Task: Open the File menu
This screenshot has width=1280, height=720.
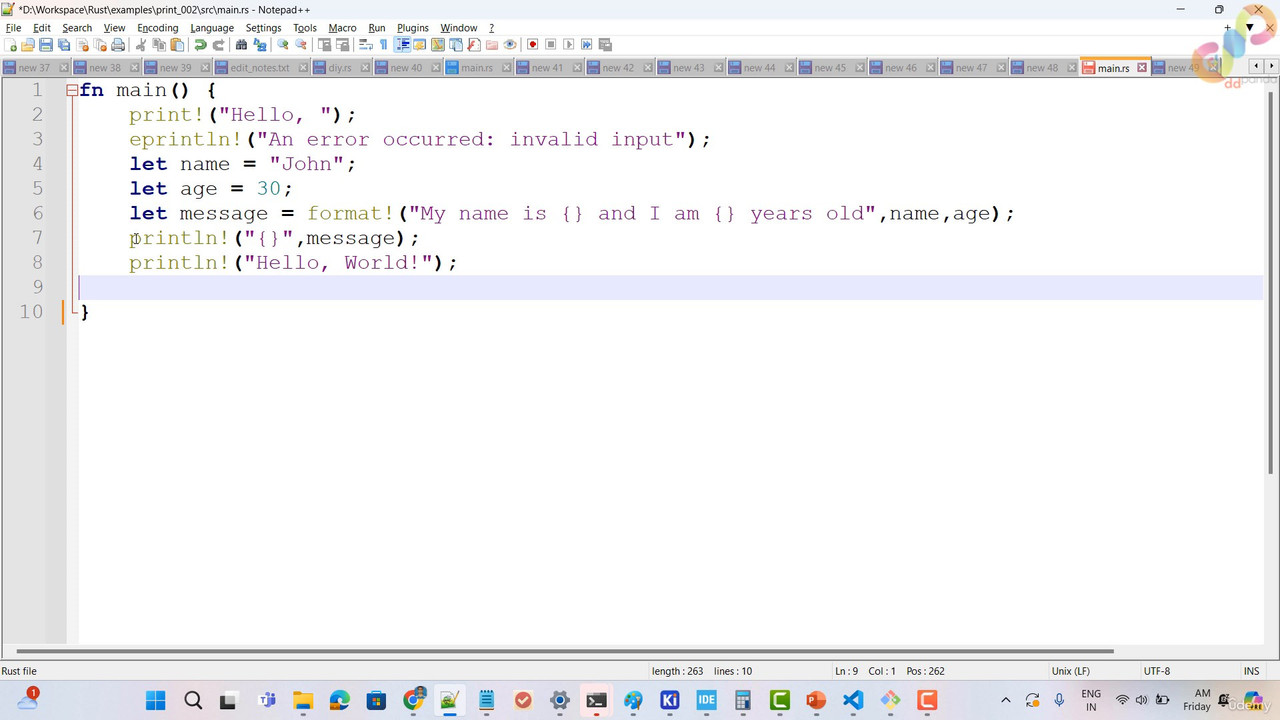Action: [x=13, y=28]
